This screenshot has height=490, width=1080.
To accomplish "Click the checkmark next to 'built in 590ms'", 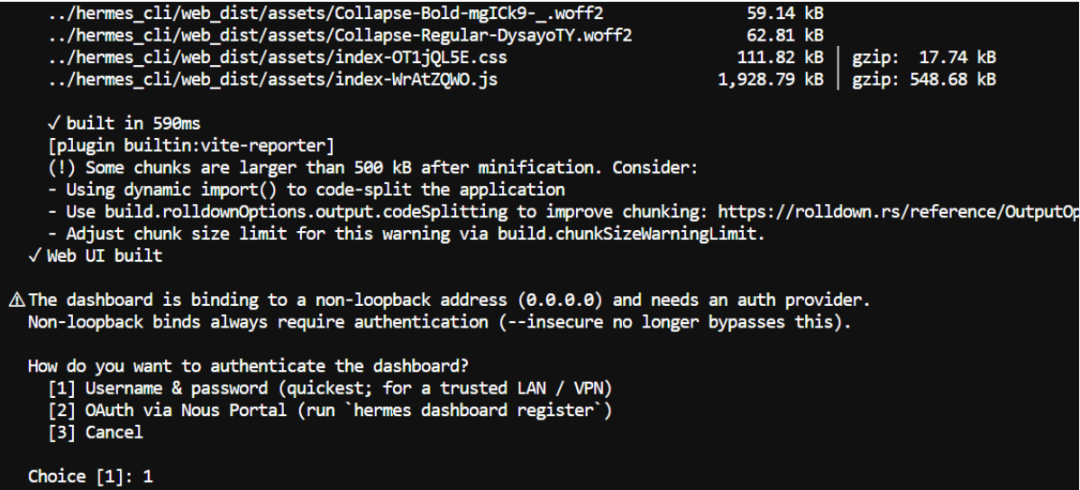I will click(54, 124).
